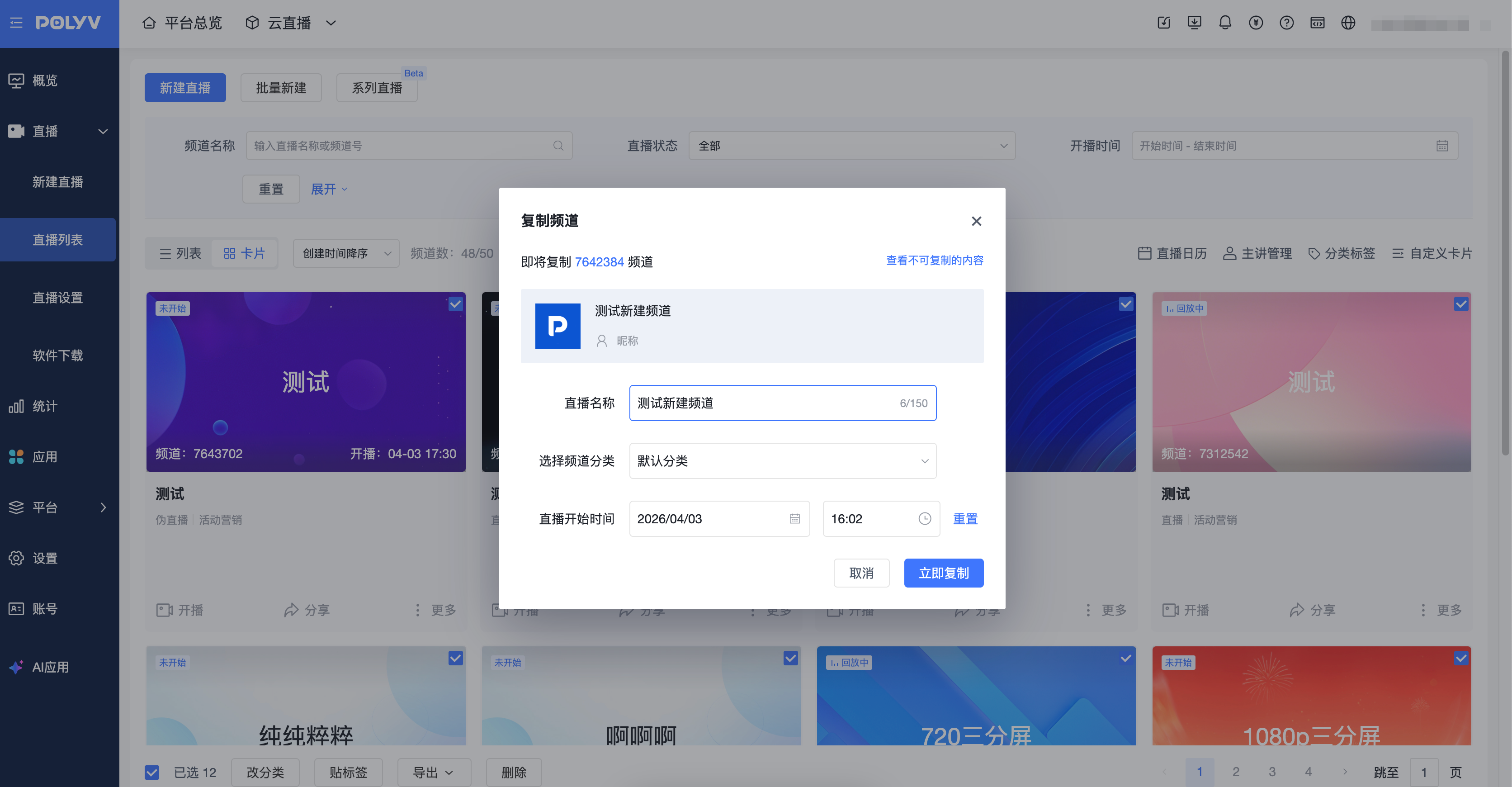Viewport: 1512px width, 787px height.
Task: Open the help question mark icon
Action: click(1287, 23)
